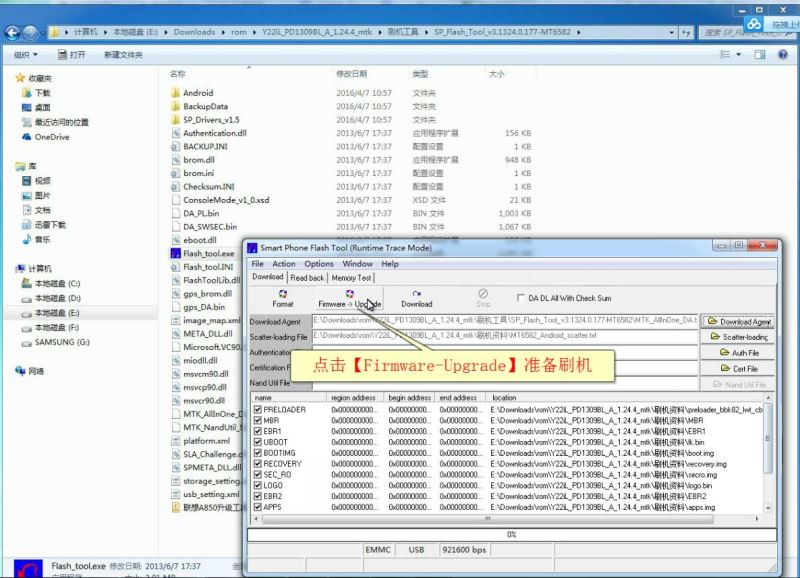This screenshot has height=578, width=800.
Task: Open the Window menu
Action: [357, 264]
